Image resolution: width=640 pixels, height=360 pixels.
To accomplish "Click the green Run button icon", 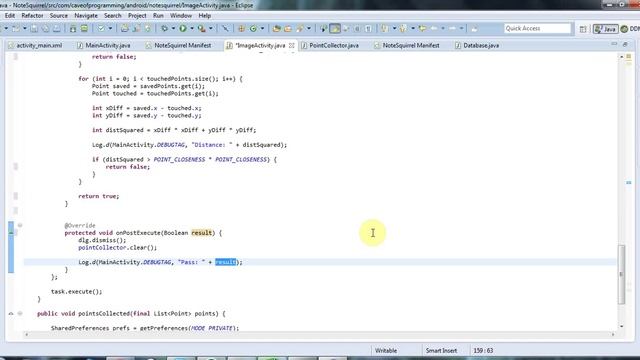I will point(183,29).
